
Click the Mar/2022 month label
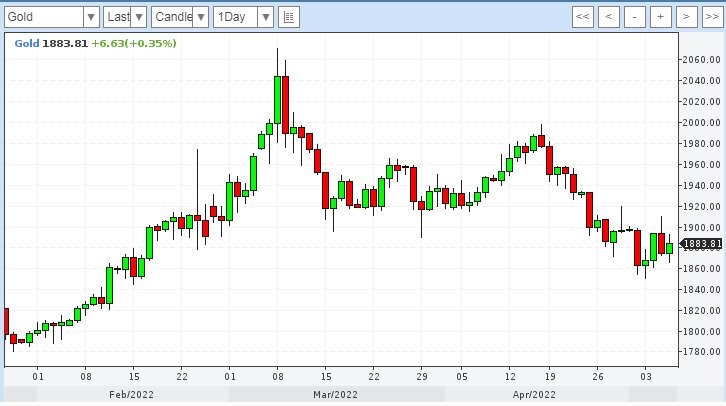(335, 395)
